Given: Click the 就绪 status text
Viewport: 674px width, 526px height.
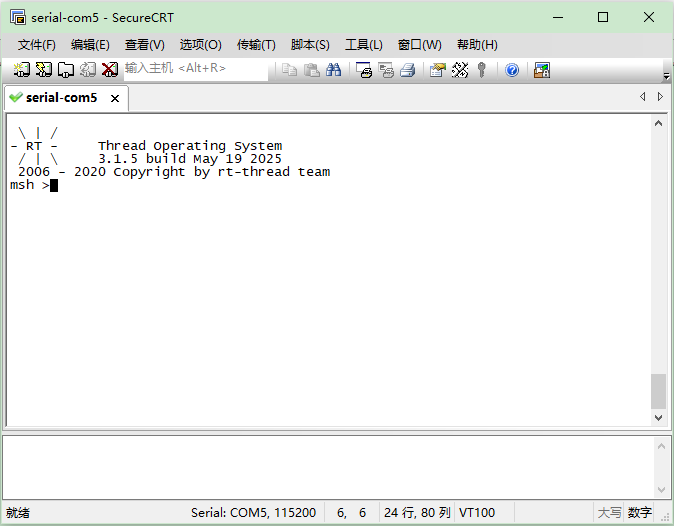Looking at the screenshot, I should [x=18, y=513].
